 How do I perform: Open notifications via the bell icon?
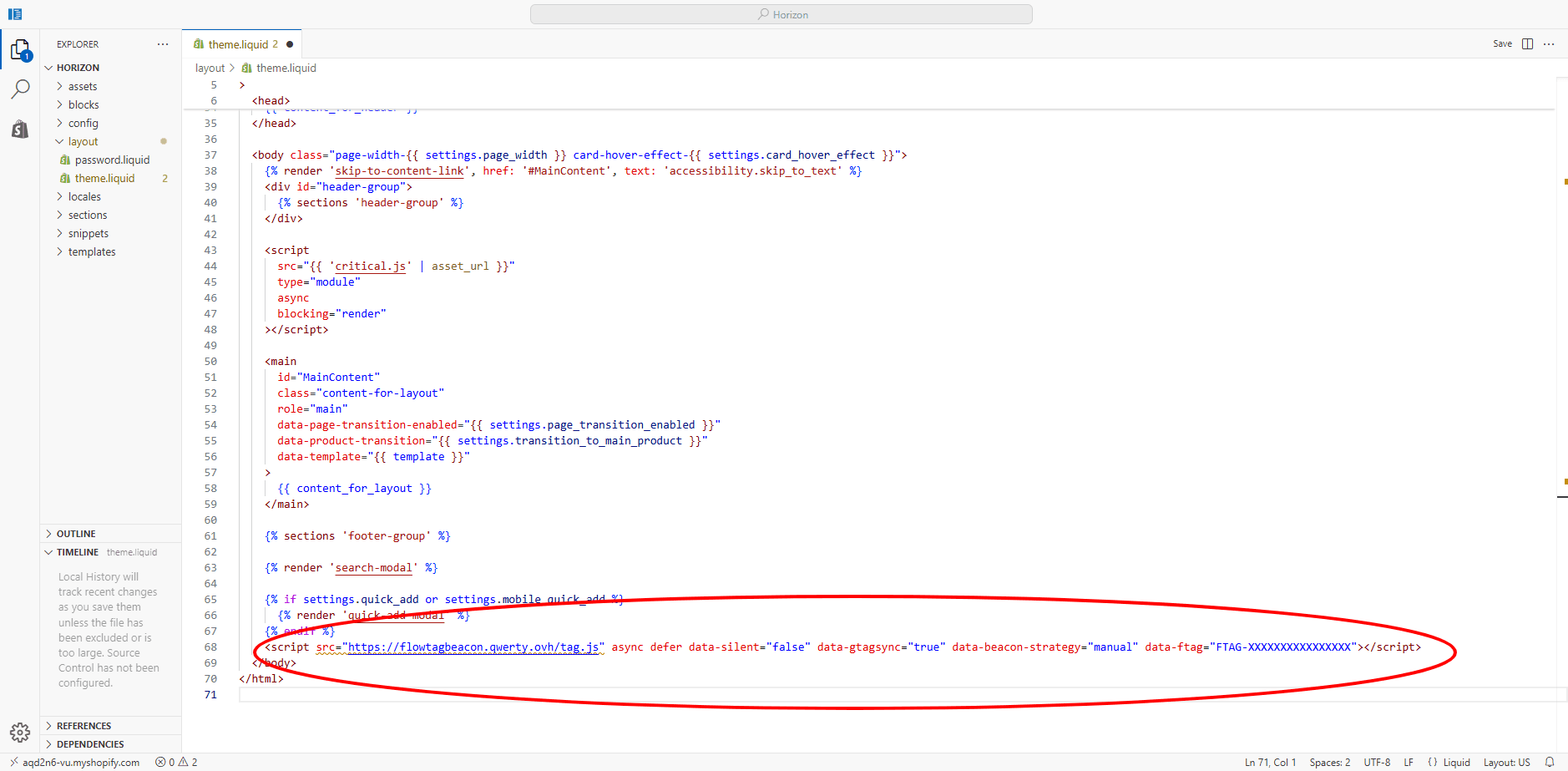pyautogui.click(x=1551, y=762)
